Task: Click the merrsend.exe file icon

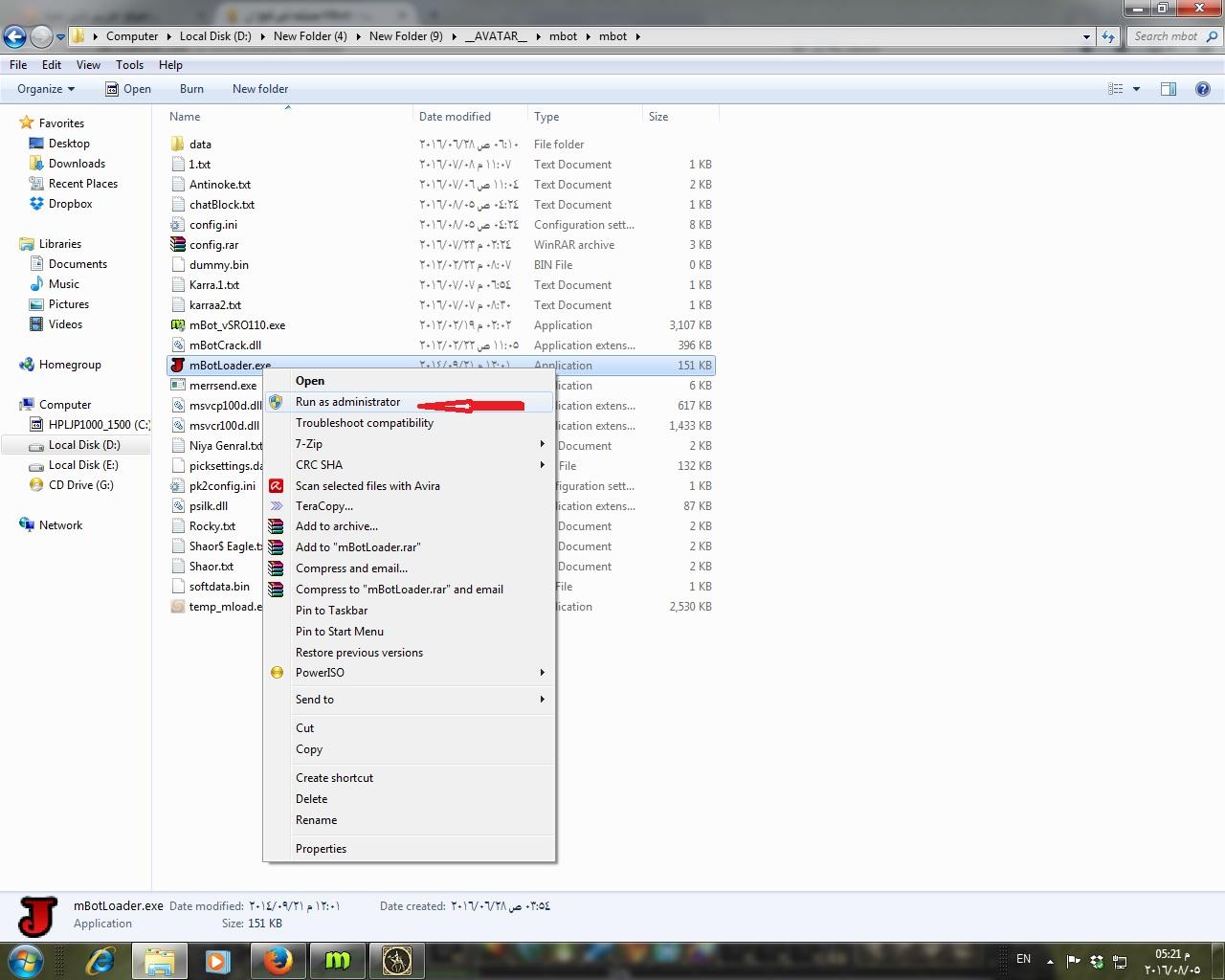Action: 177,385
